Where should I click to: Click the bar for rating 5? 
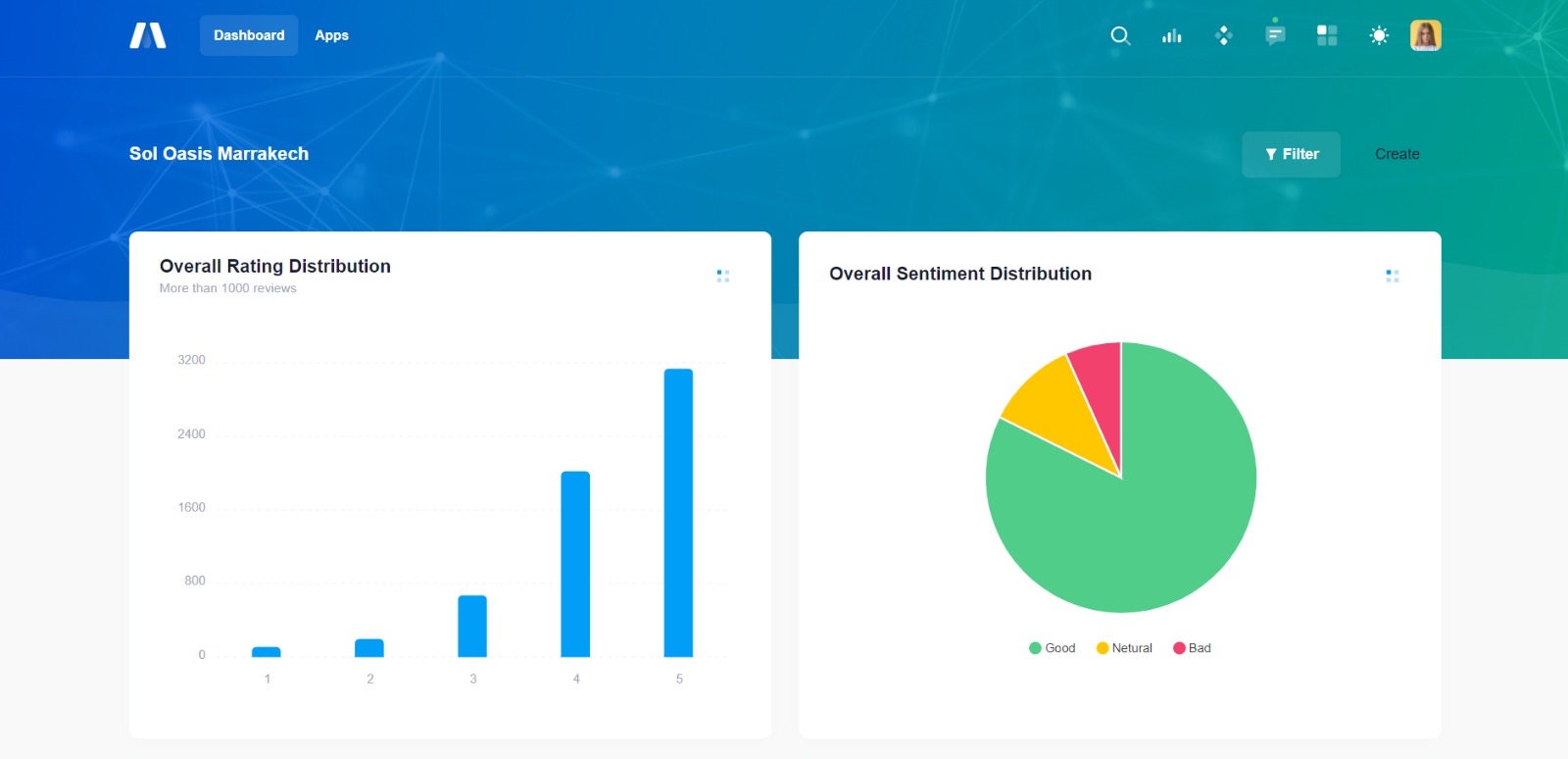tap(678, 513)
